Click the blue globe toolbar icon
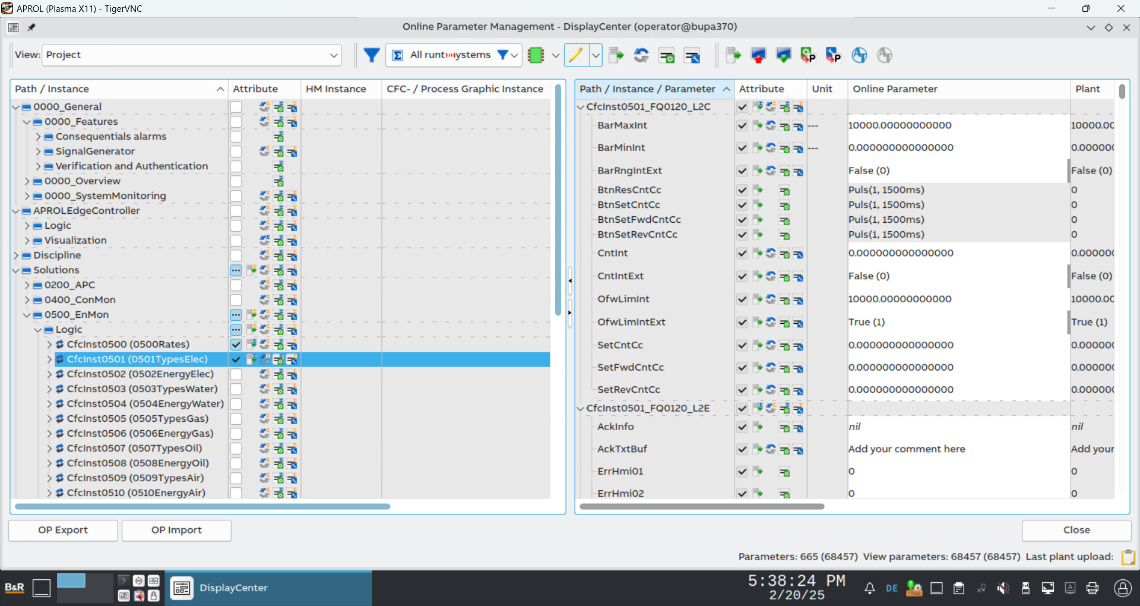 (x=859, y=55)
